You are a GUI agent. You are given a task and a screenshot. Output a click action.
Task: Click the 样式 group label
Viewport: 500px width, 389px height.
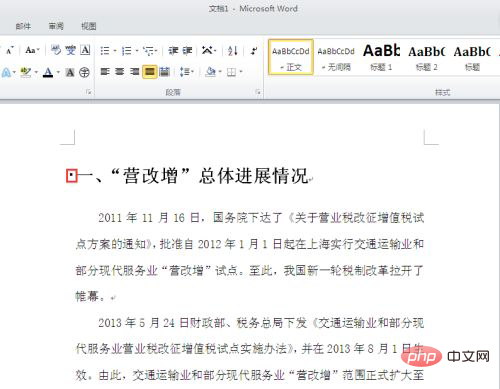442,92
